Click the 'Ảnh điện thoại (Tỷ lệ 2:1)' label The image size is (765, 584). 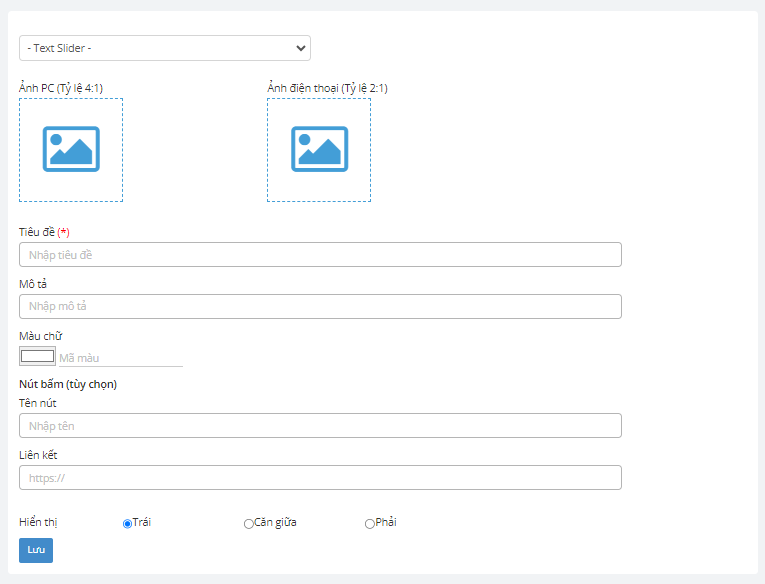tap(327, 88)
